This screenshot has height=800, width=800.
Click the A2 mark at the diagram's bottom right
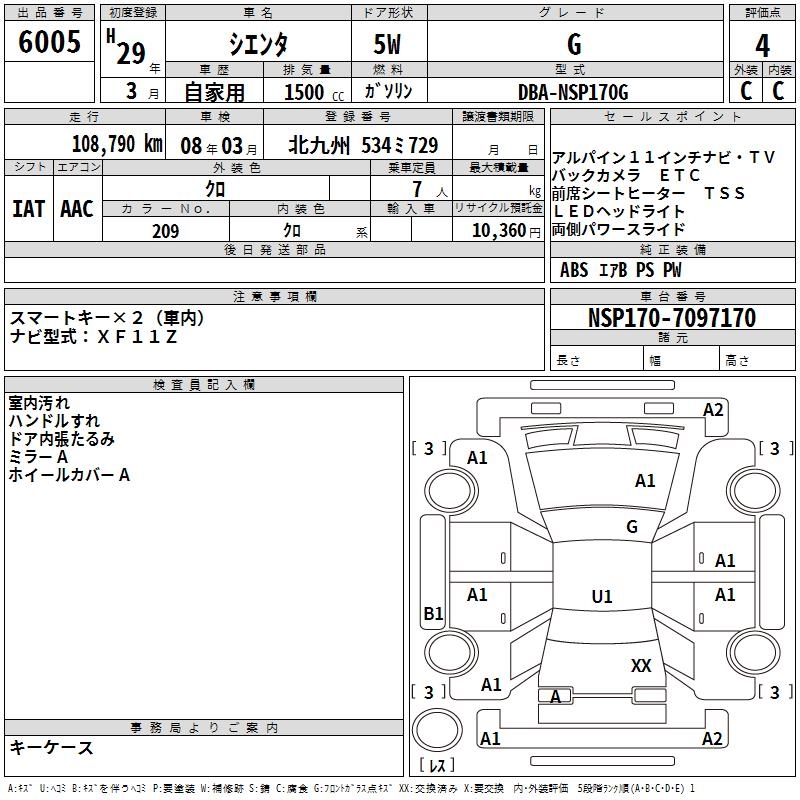click(712, 739)
